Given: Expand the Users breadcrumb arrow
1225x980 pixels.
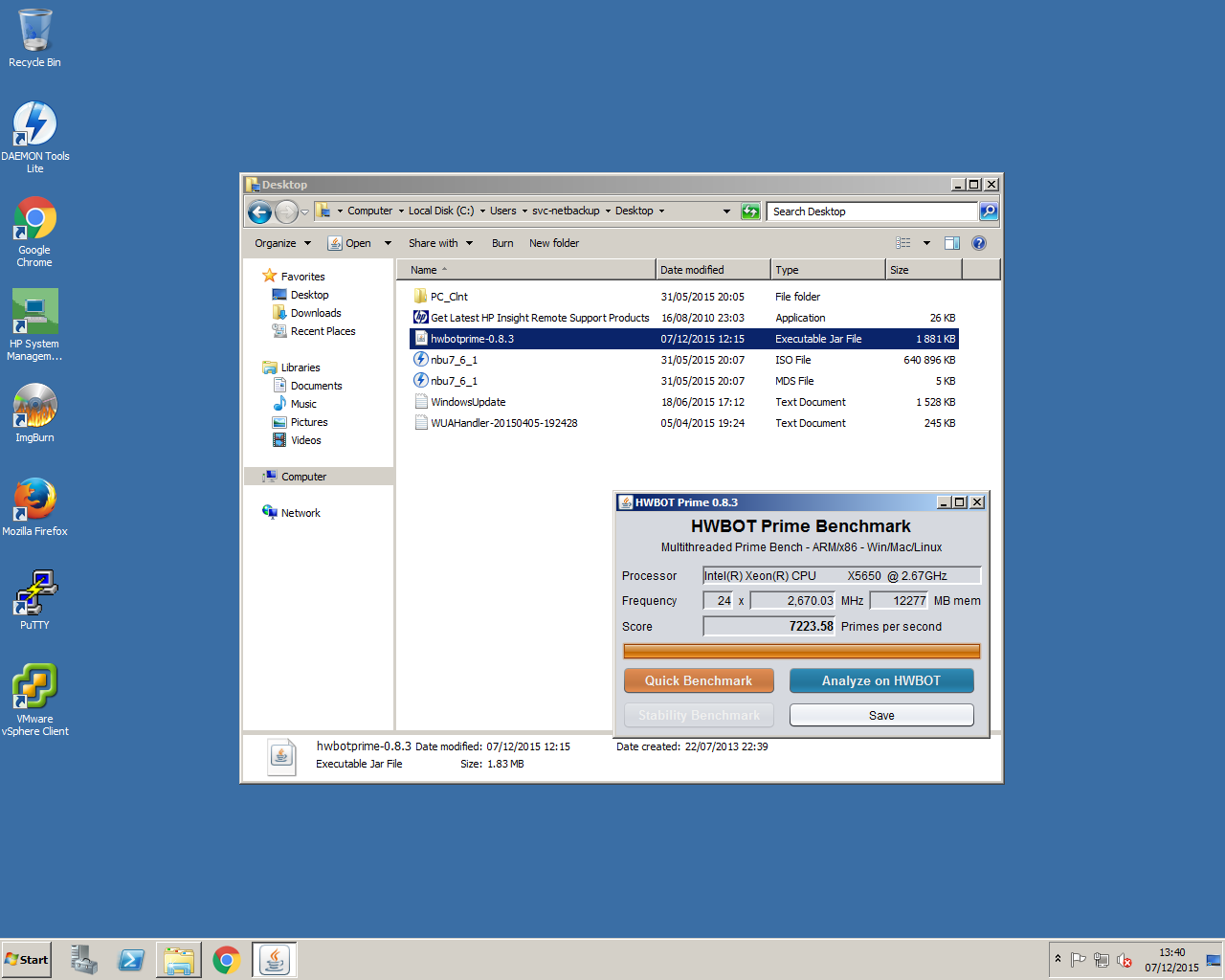Looking at the screenshot, I should [524, 212].
